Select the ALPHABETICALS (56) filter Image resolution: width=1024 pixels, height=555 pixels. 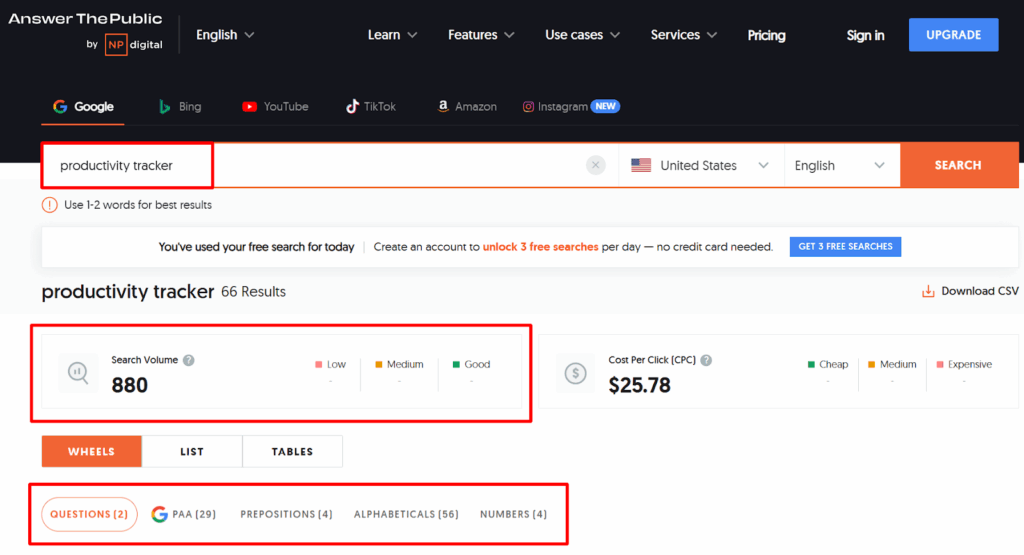tap(406, 514)
